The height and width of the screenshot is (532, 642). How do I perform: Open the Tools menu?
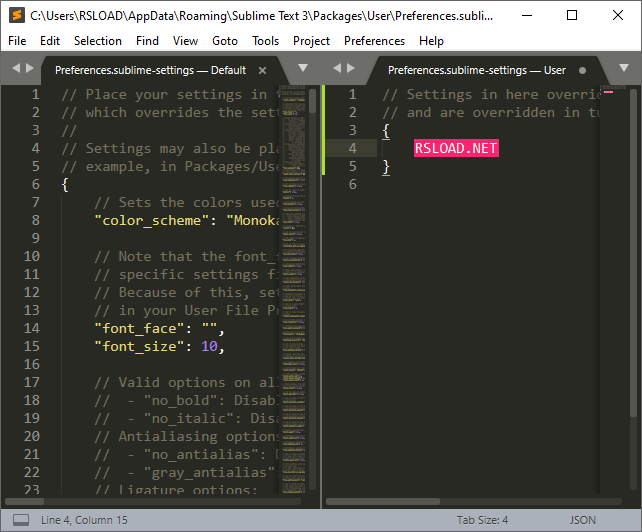tap(265, 41)
